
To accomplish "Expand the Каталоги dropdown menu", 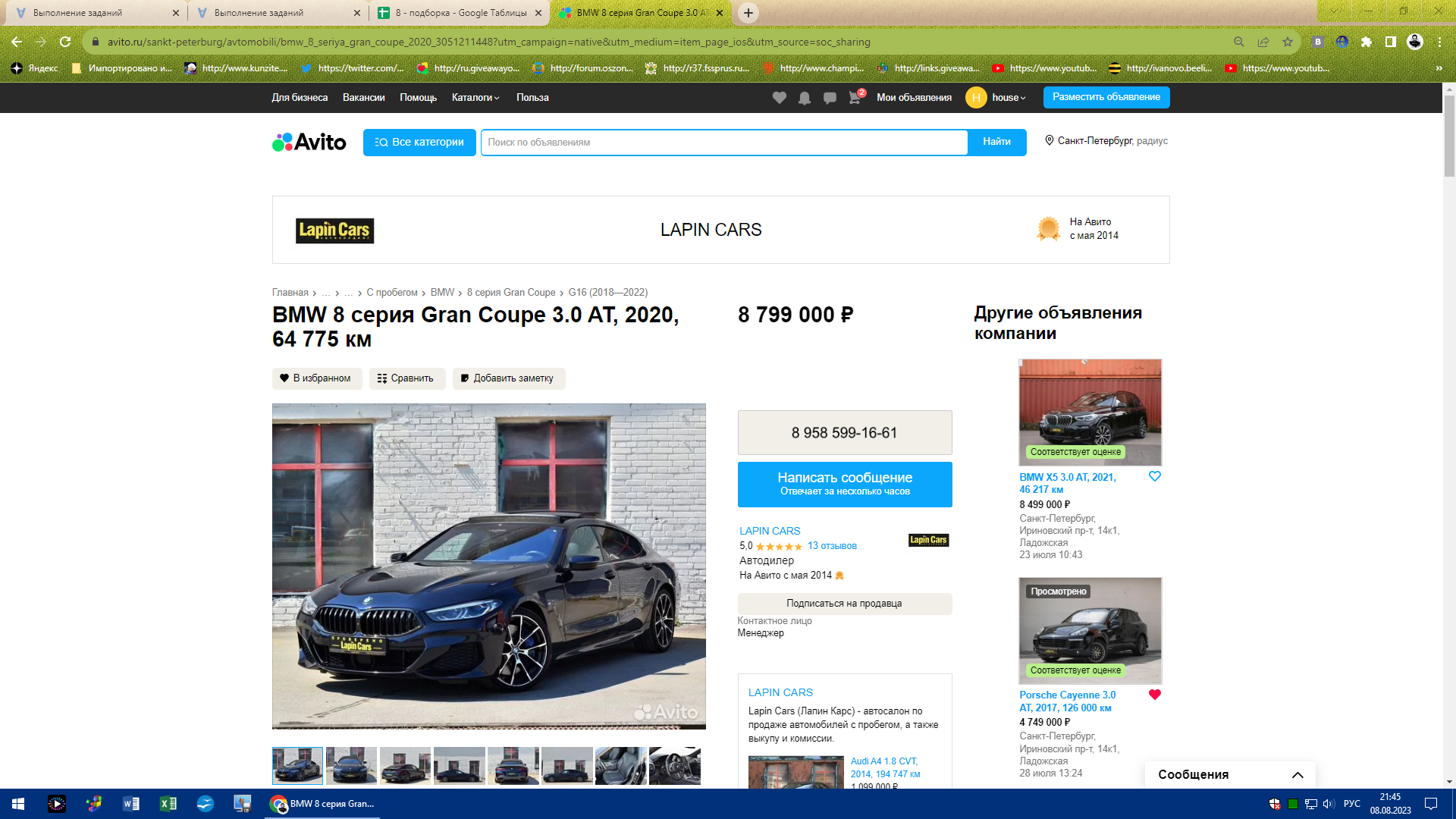I will [475, 98].
